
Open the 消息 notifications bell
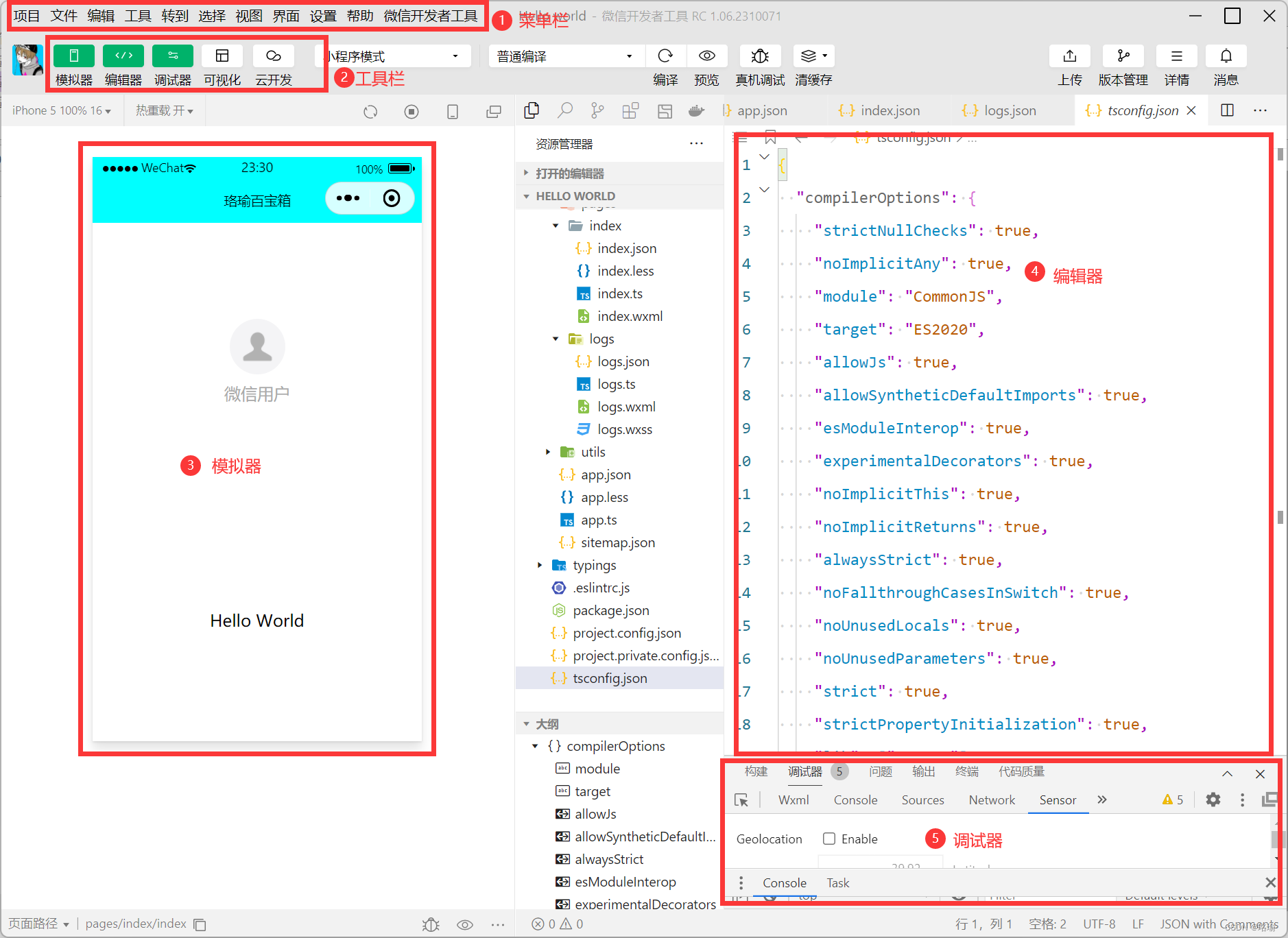point(1226,56)
